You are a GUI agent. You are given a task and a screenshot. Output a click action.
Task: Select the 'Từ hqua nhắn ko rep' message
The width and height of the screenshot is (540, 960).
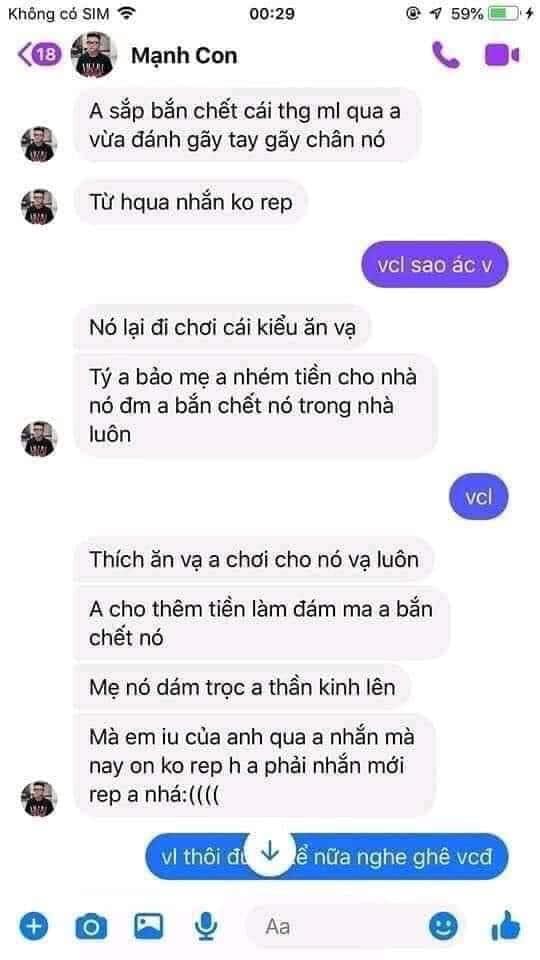pos(190,201)
